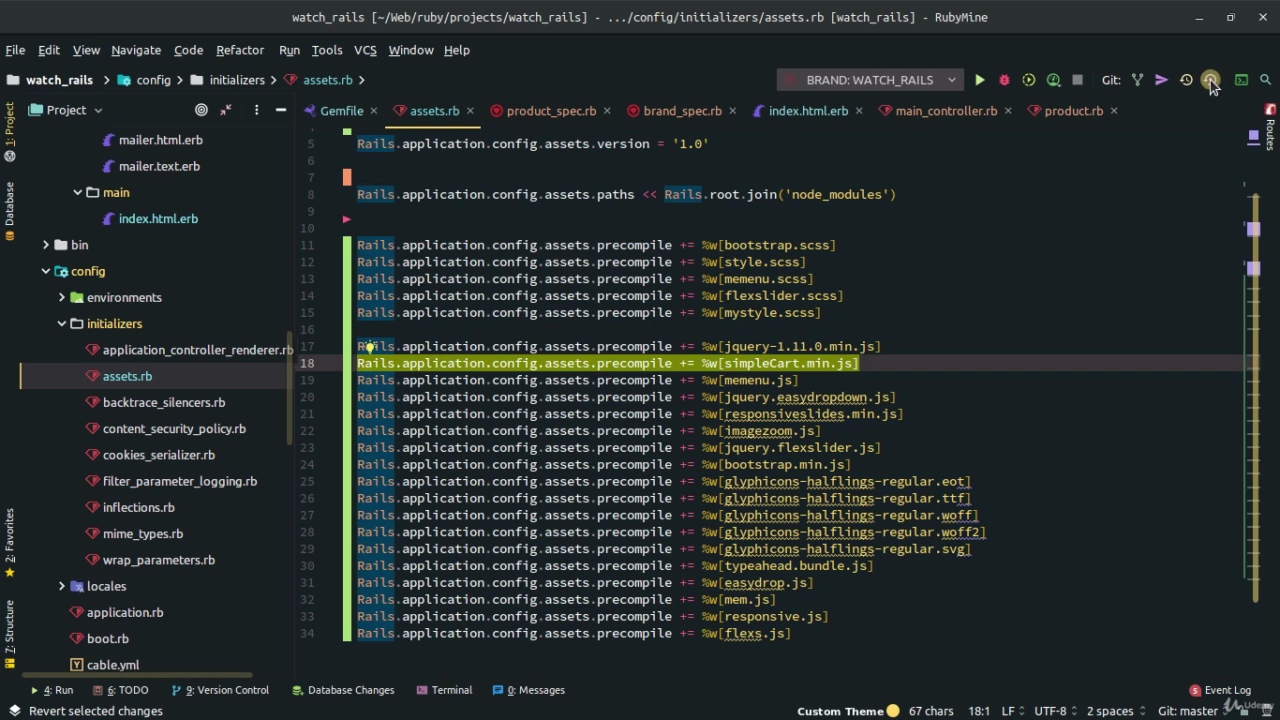Change indentation setting 2 spaces
1280x720 pixels.
1115,711
